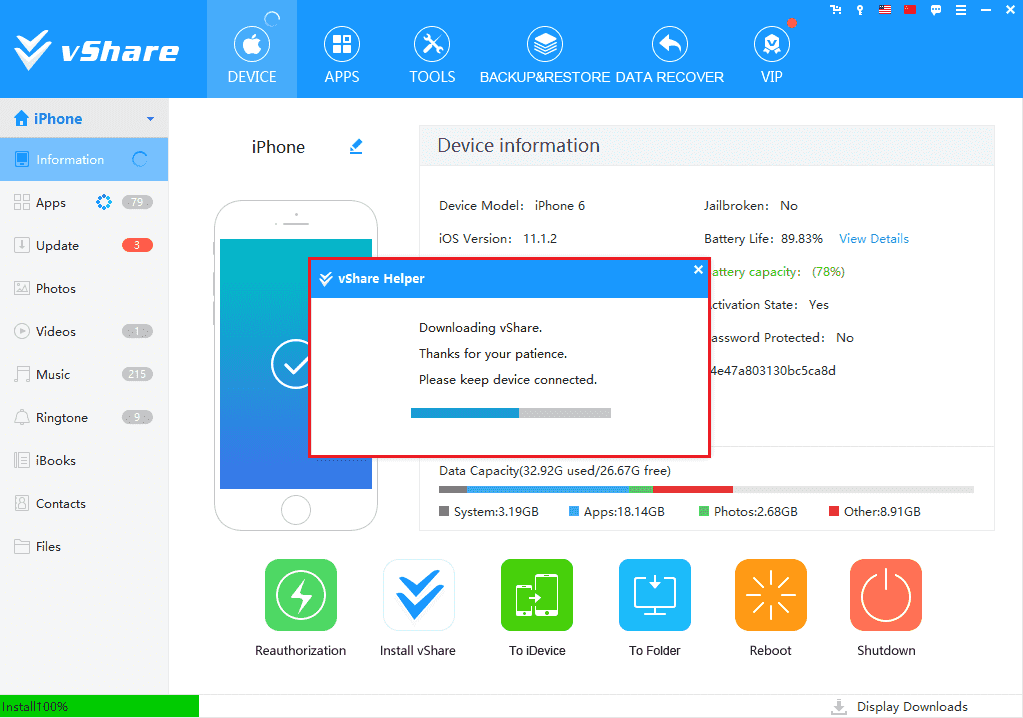Open Music in the sidebar
This screenshot has width=1023, height=718.
point(84,374)
